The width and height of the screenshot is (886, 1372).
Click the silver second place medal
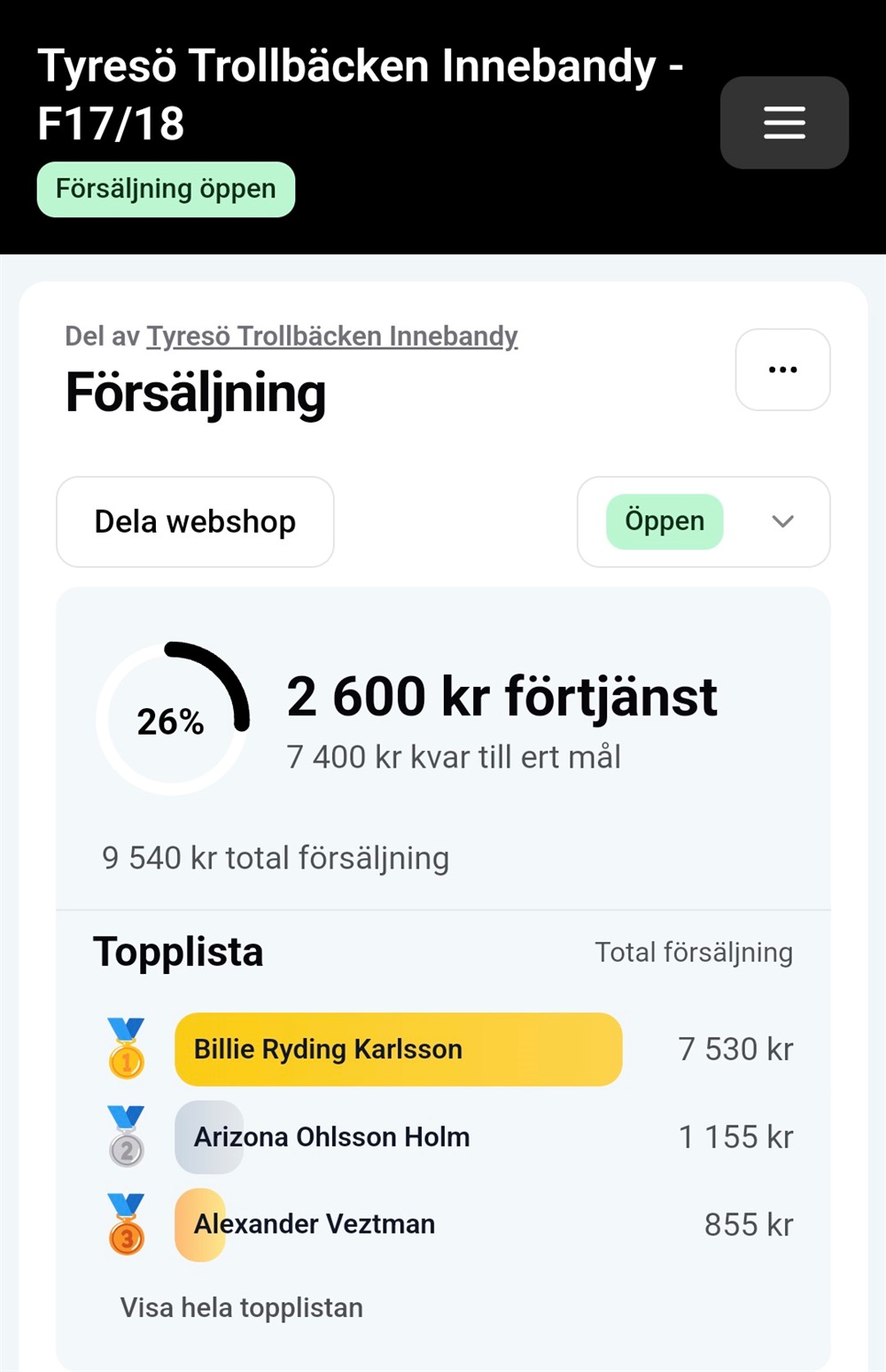(x=126, y=1136)
